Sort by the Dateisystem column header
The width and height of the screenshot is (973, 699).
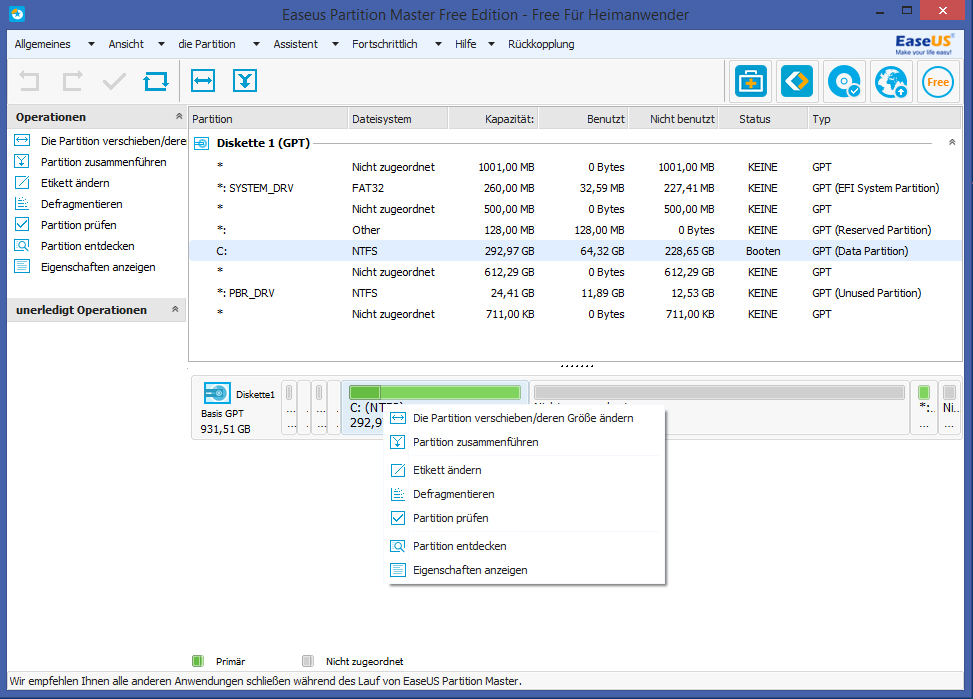click(x=398, y=119)
